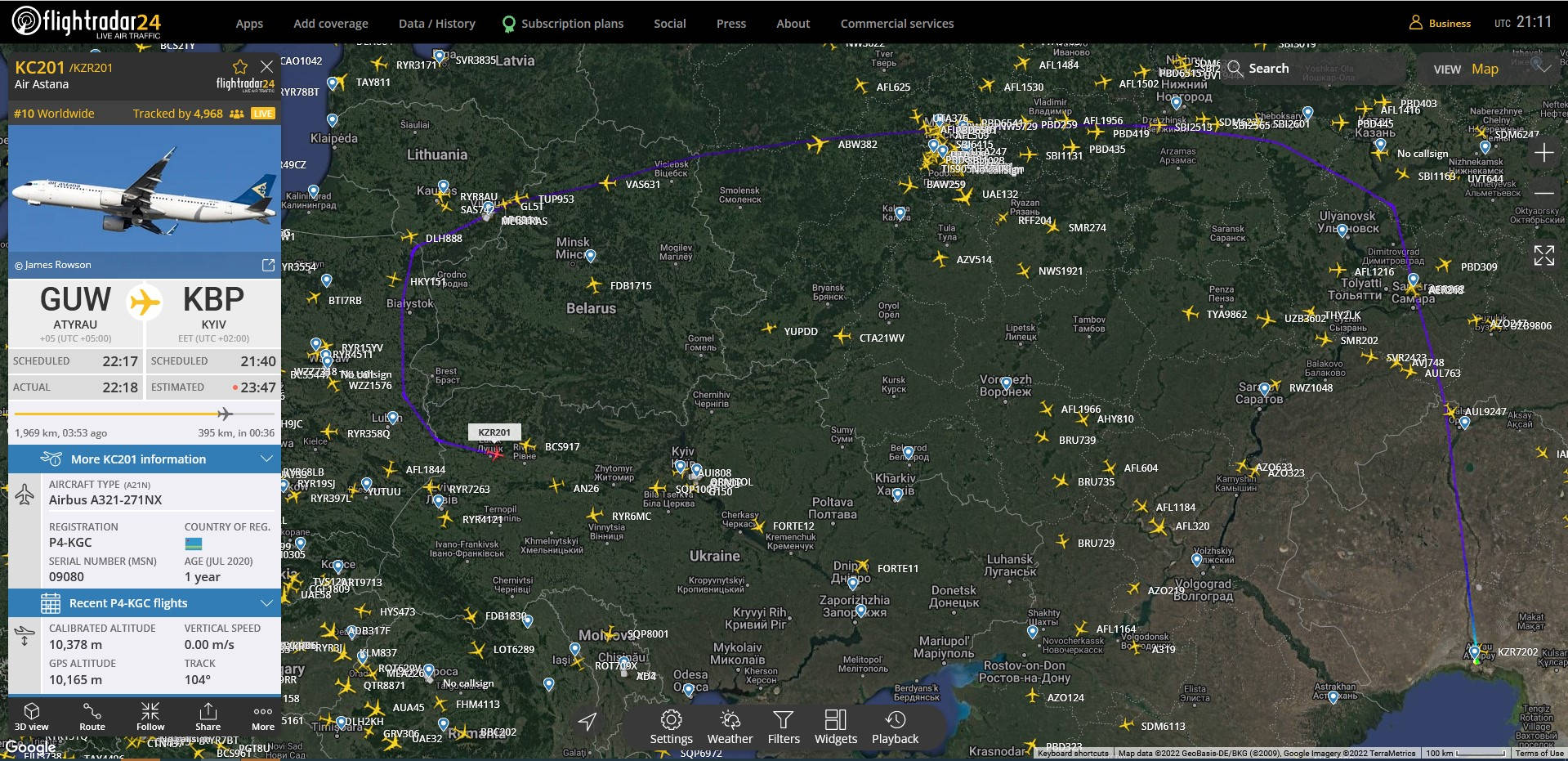
Task: Open aircraft photo in new window
Action: 267,265
